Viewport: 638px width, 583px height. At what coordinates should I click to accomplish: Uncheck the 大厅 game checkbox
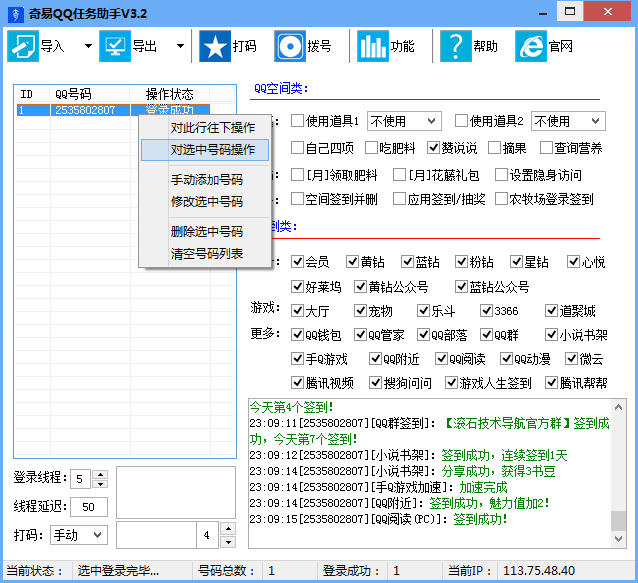tap(297, 311)
